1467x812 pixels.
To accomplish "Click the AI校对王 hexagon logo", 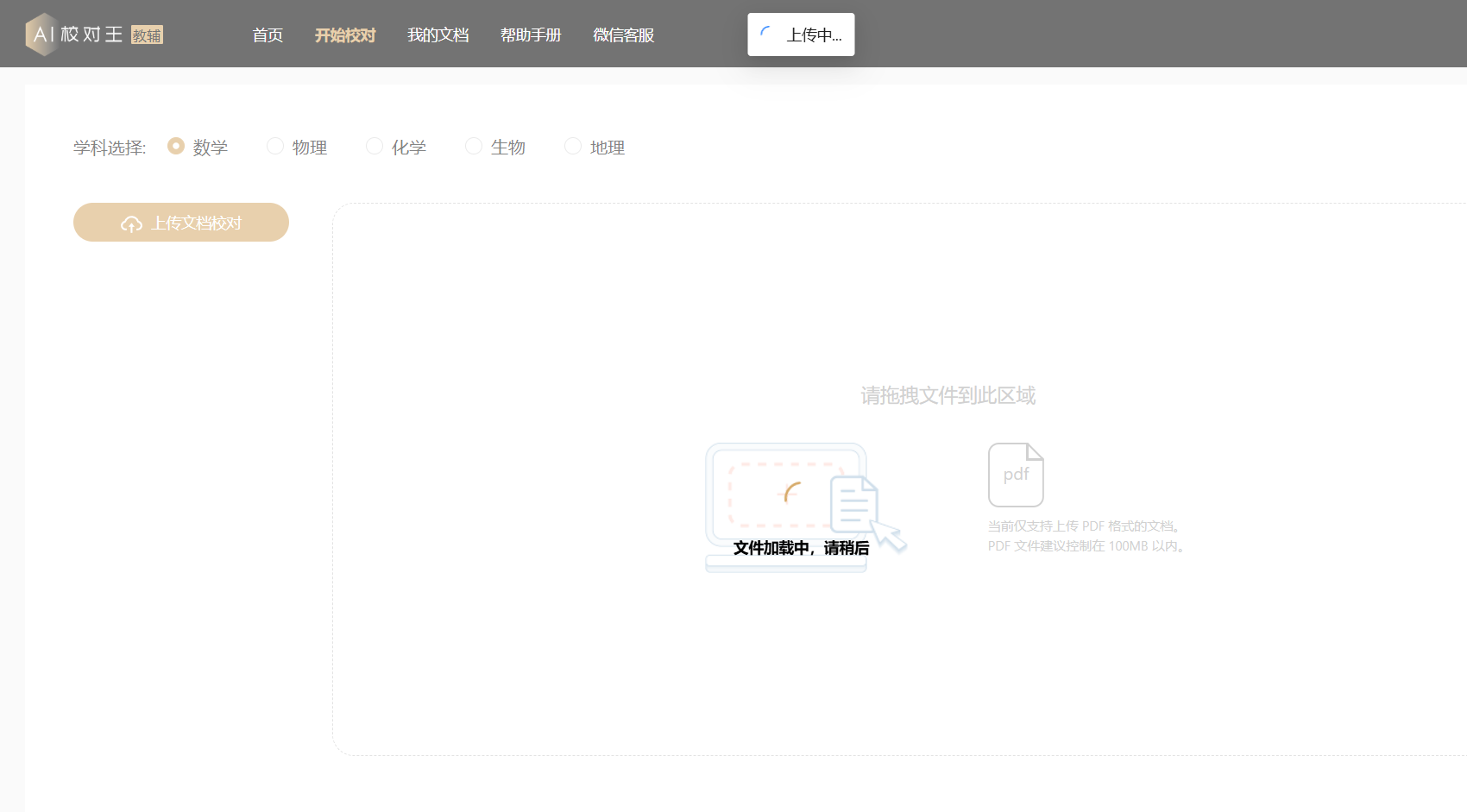I will pyautogui.click(x=41, y=35).
